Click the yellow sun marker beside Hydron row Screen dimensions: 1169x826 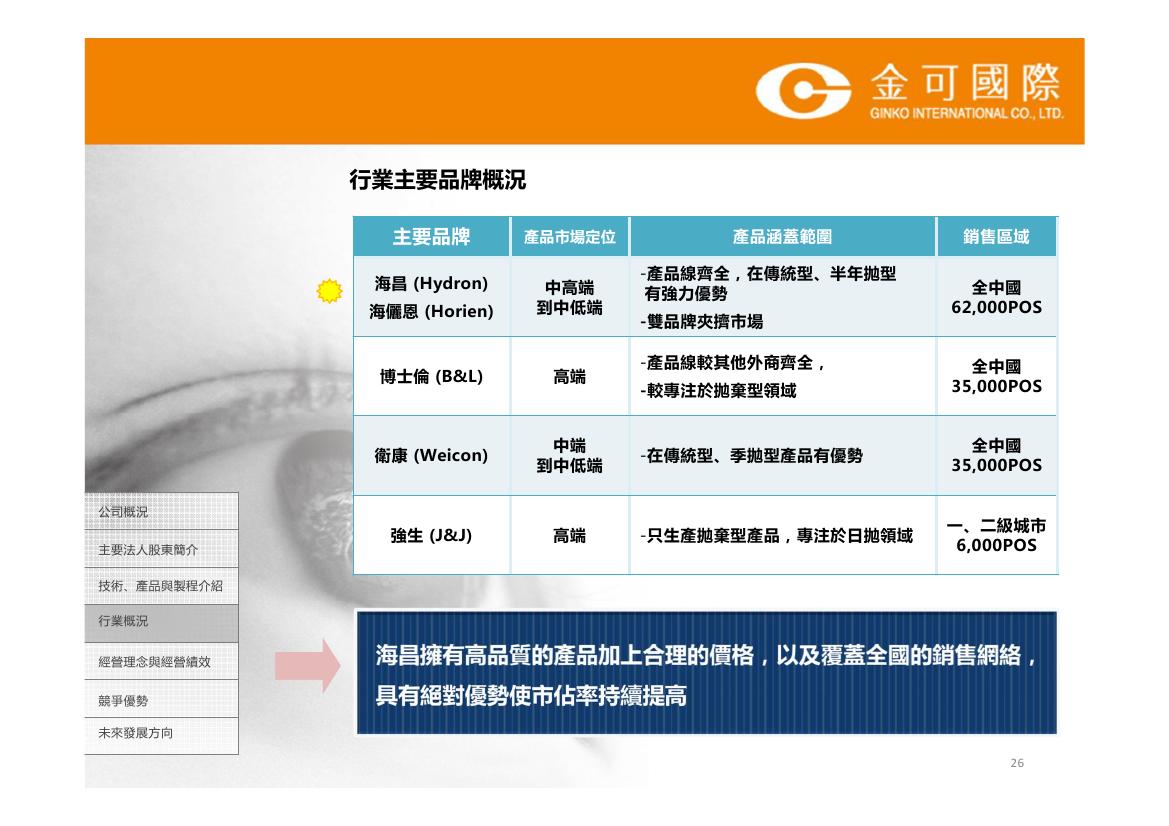(x=329, y=291)
